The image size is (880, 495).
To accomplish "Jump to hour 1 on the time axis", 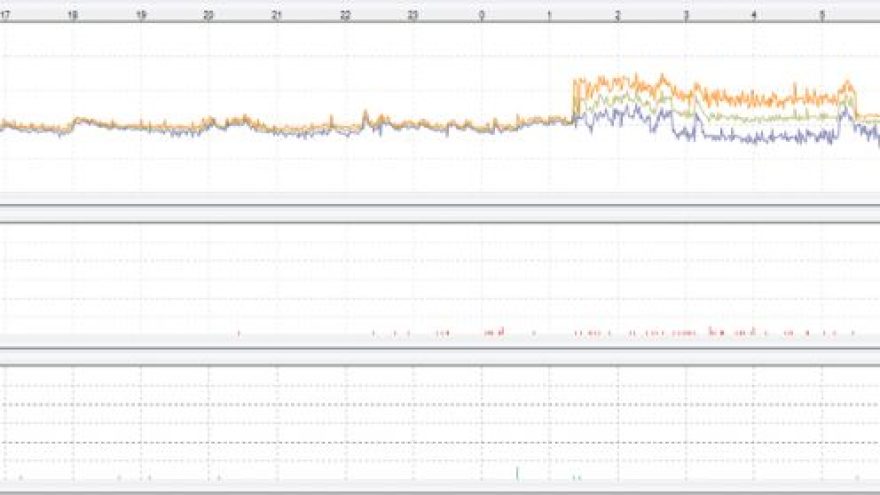I will coord(550,16).
